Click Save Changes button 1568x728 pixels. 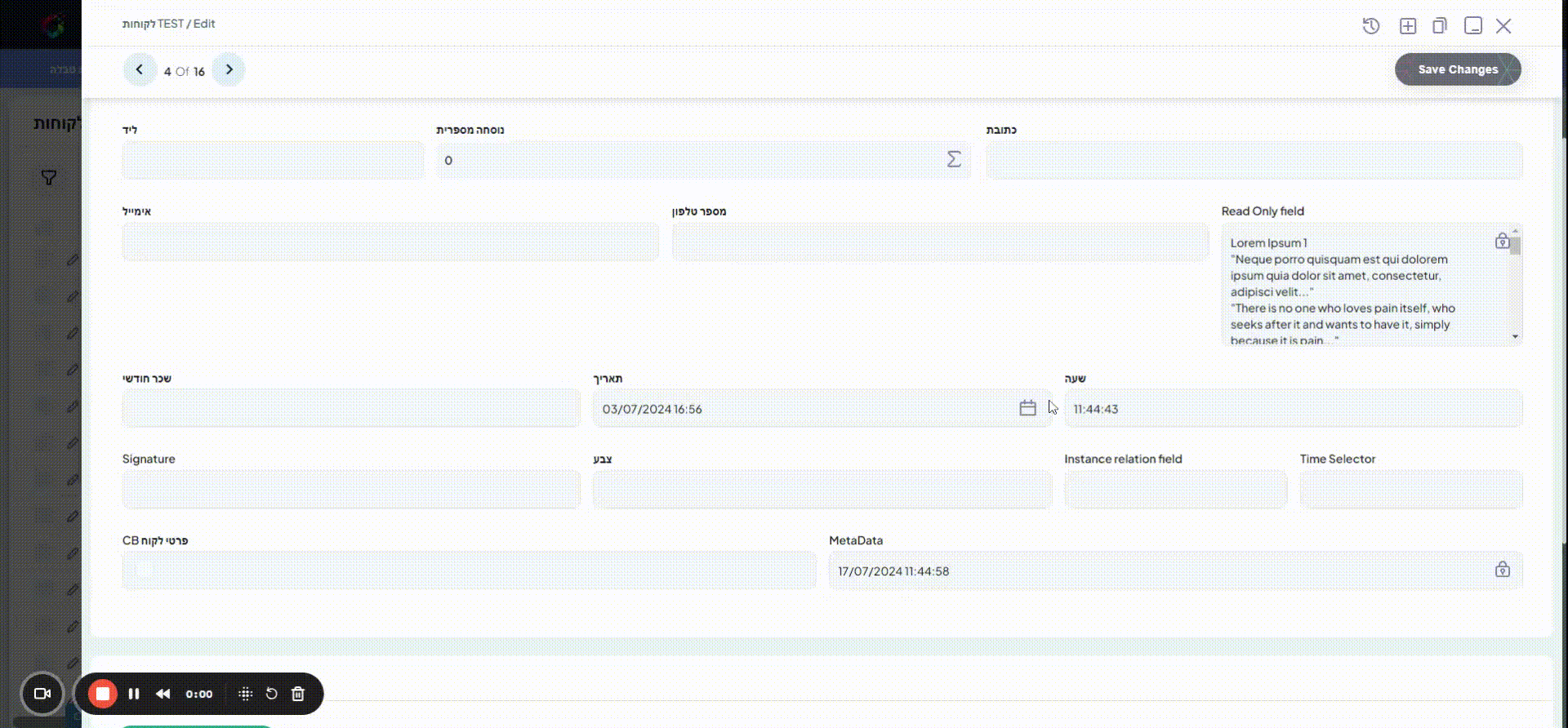1458,69
